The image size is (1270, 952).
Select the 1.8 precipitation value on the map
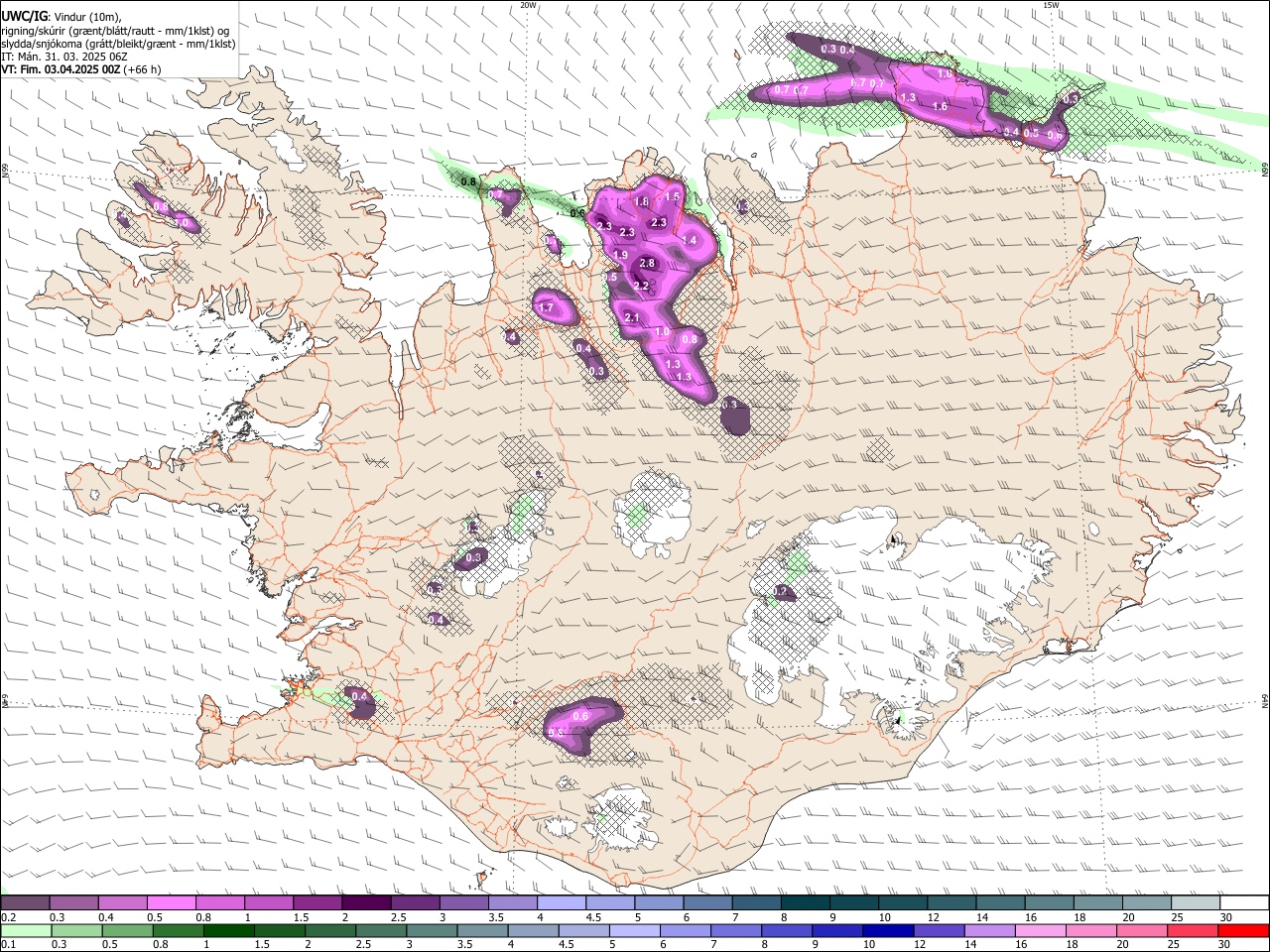click(x=641, y=202)
